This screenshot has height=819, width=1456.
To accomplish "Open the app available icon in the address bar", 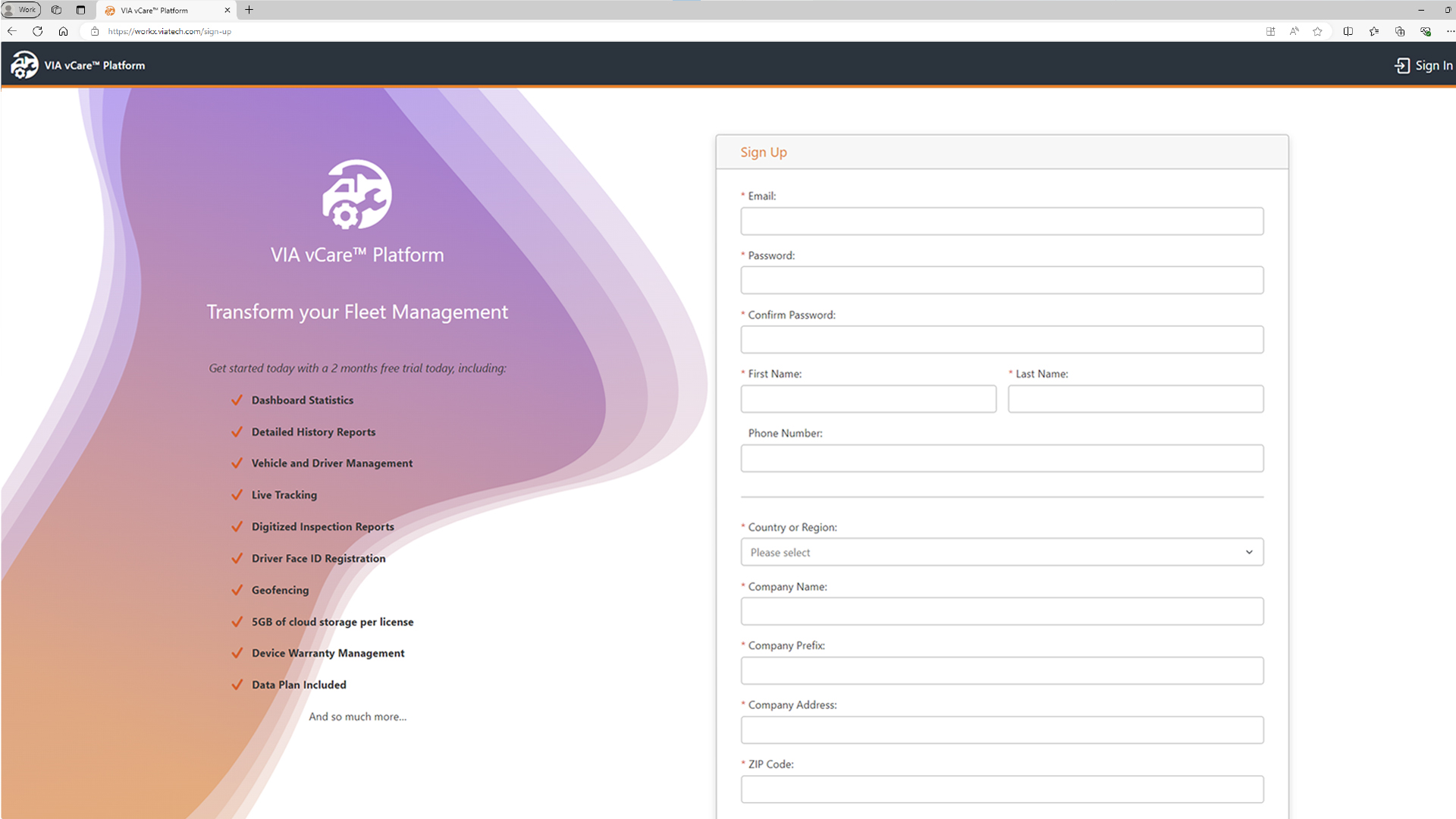I will click(1270, 31).
